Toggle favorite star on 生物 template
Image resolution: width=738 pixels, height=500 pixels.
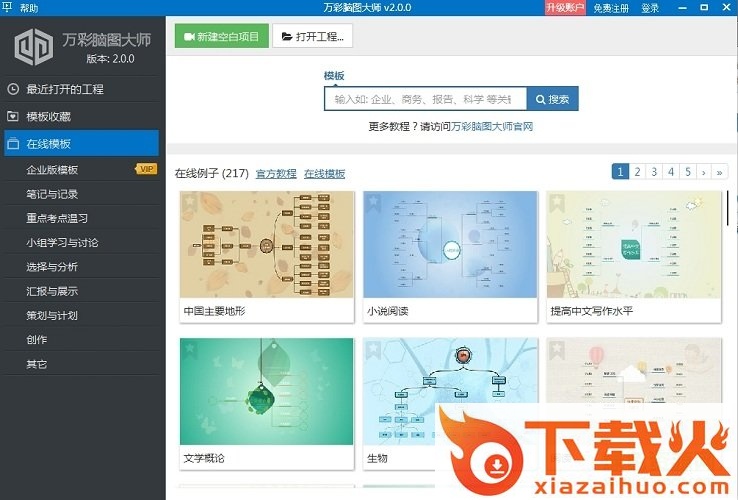coord(373,348)
